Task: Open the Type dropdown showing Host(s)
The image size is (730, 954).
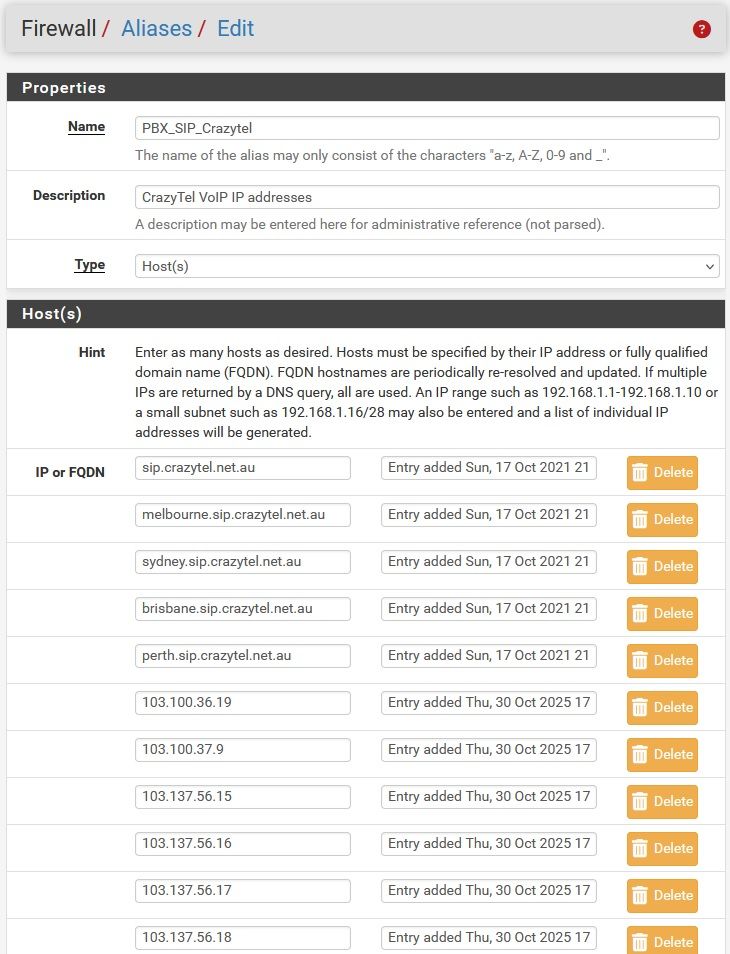Action: coord(427,266)
